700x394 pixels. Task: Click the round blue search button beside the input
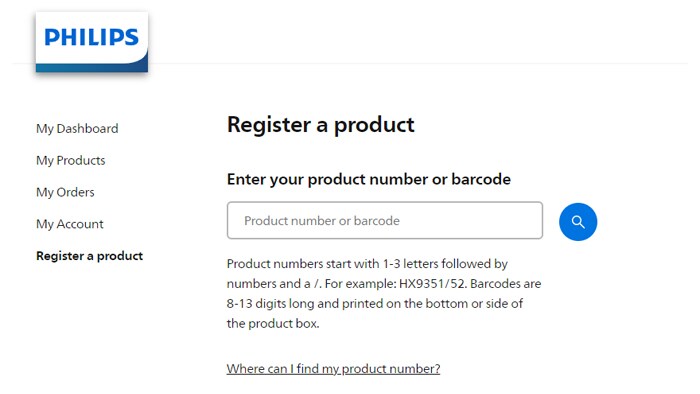[578, 222]
